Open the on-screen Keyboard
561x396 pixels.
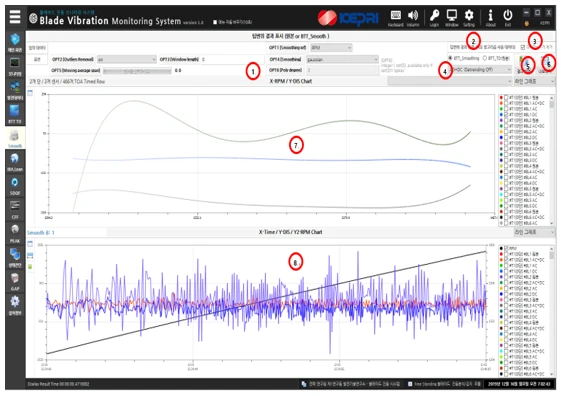click(x=396, y=18)
